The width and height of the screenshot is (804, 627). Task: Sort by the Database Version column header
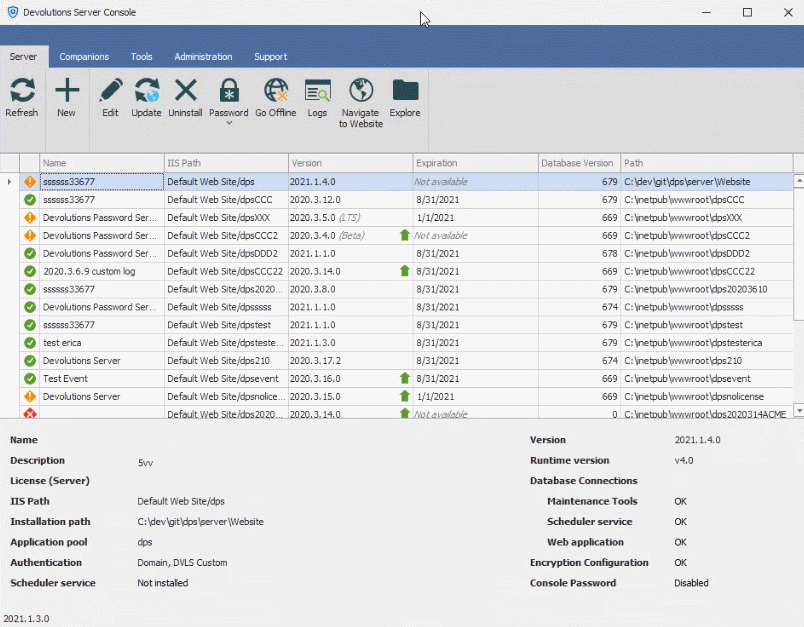coord(577,163)
